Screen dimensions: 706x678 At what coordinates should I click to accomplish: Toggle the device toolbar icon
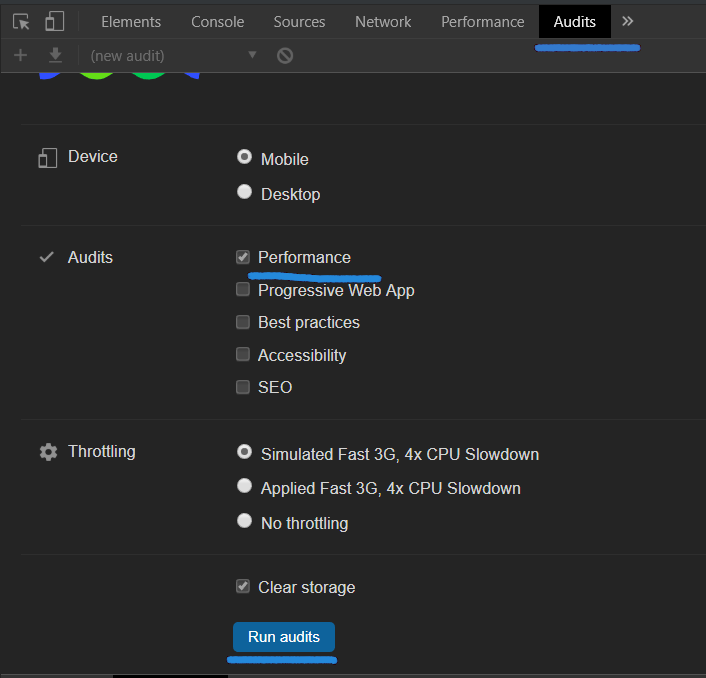54,21
